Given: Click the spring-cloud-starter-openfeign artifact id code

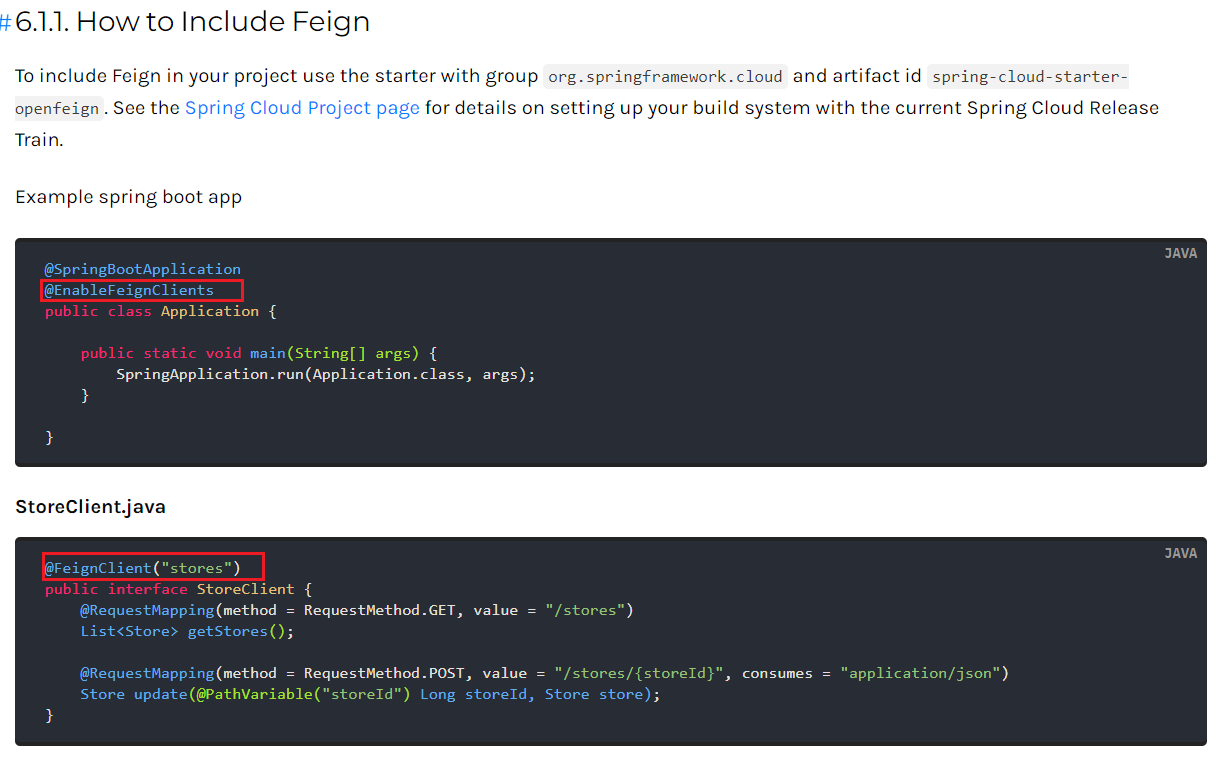Looking at the screenshot, I should pos(1029,77).
